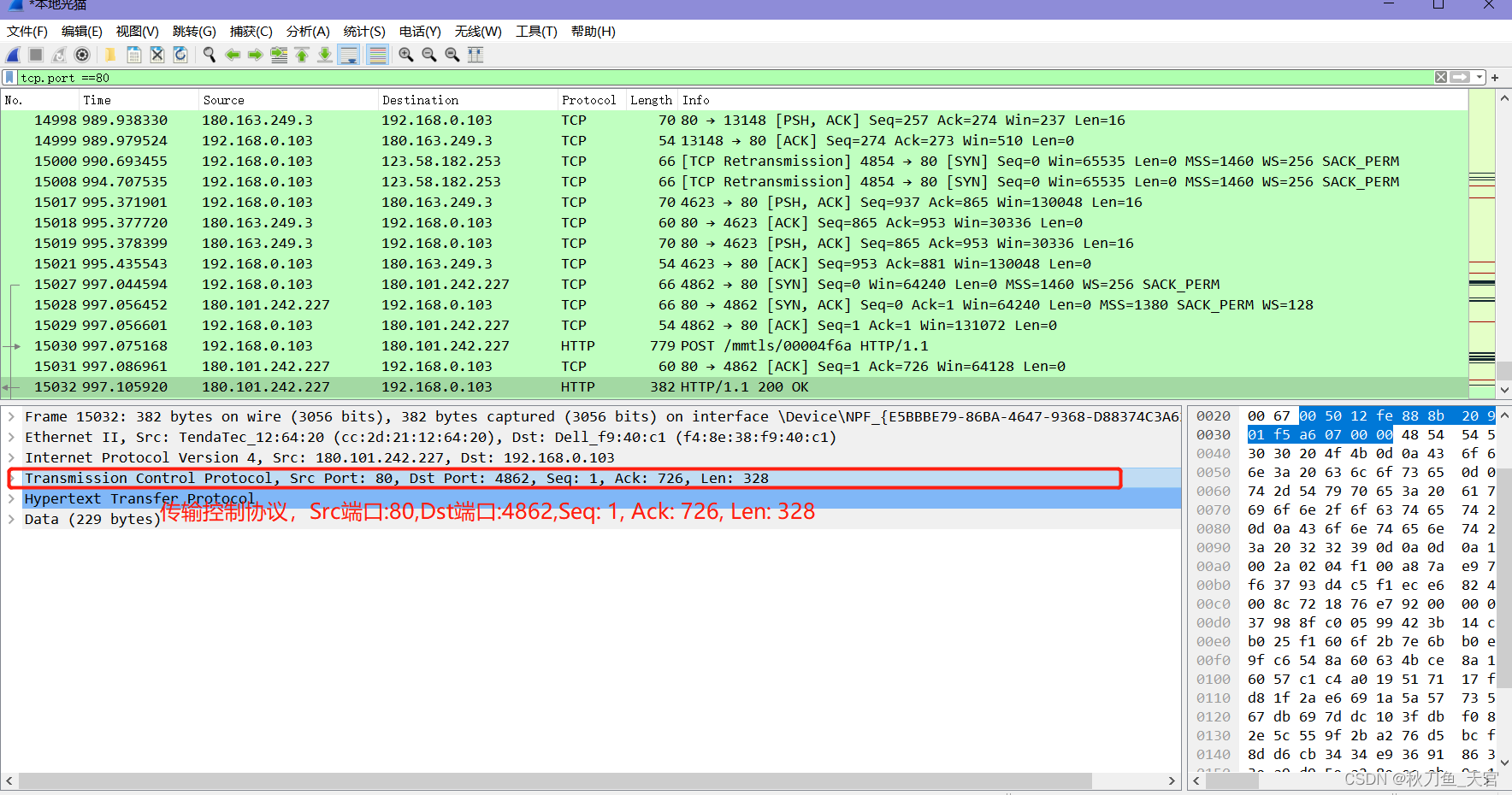Expand the Data (229 bytes) node

point(11,519)
